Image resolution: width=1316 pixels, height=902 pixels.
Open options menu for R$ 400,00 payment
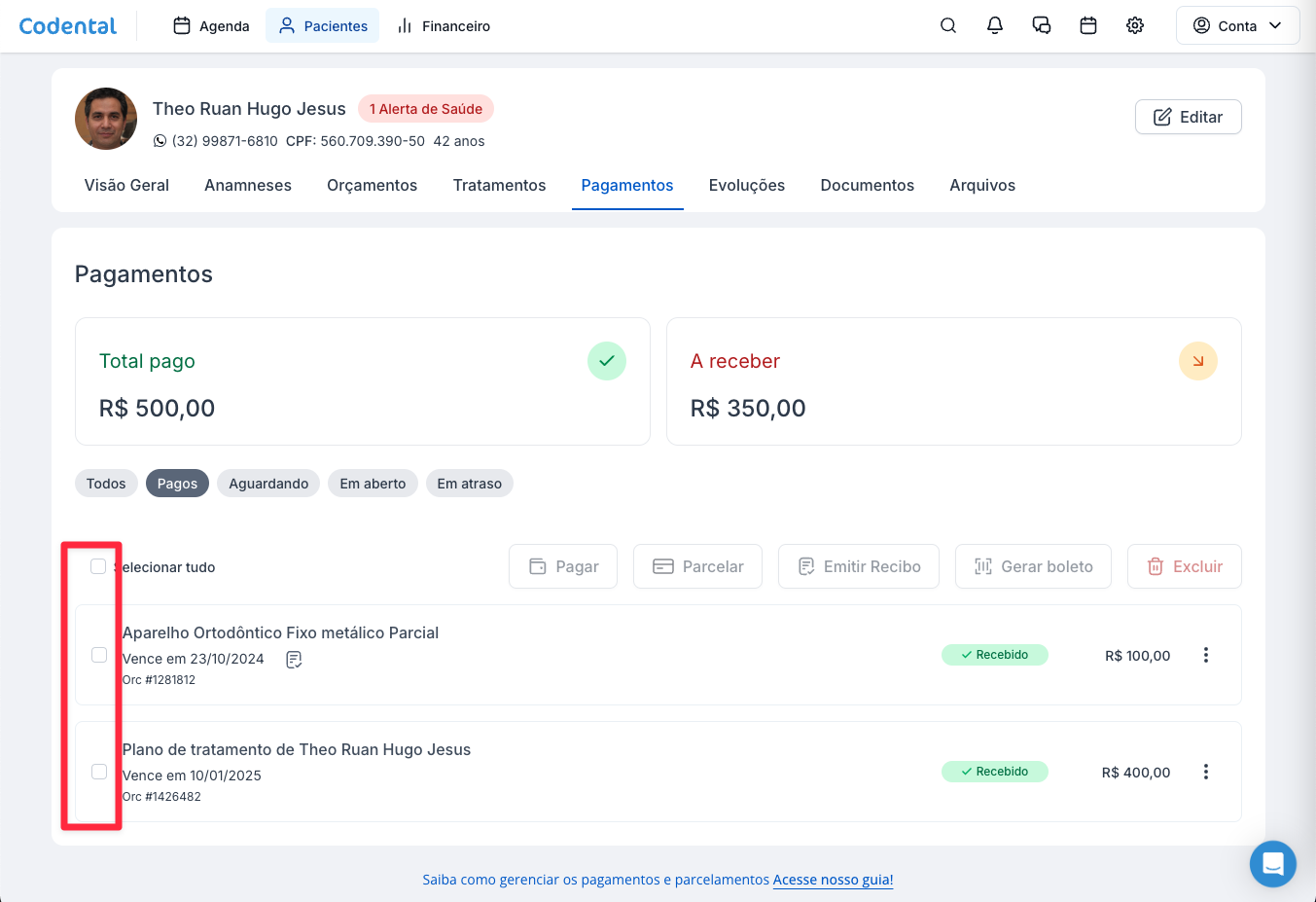point(1206,772)
